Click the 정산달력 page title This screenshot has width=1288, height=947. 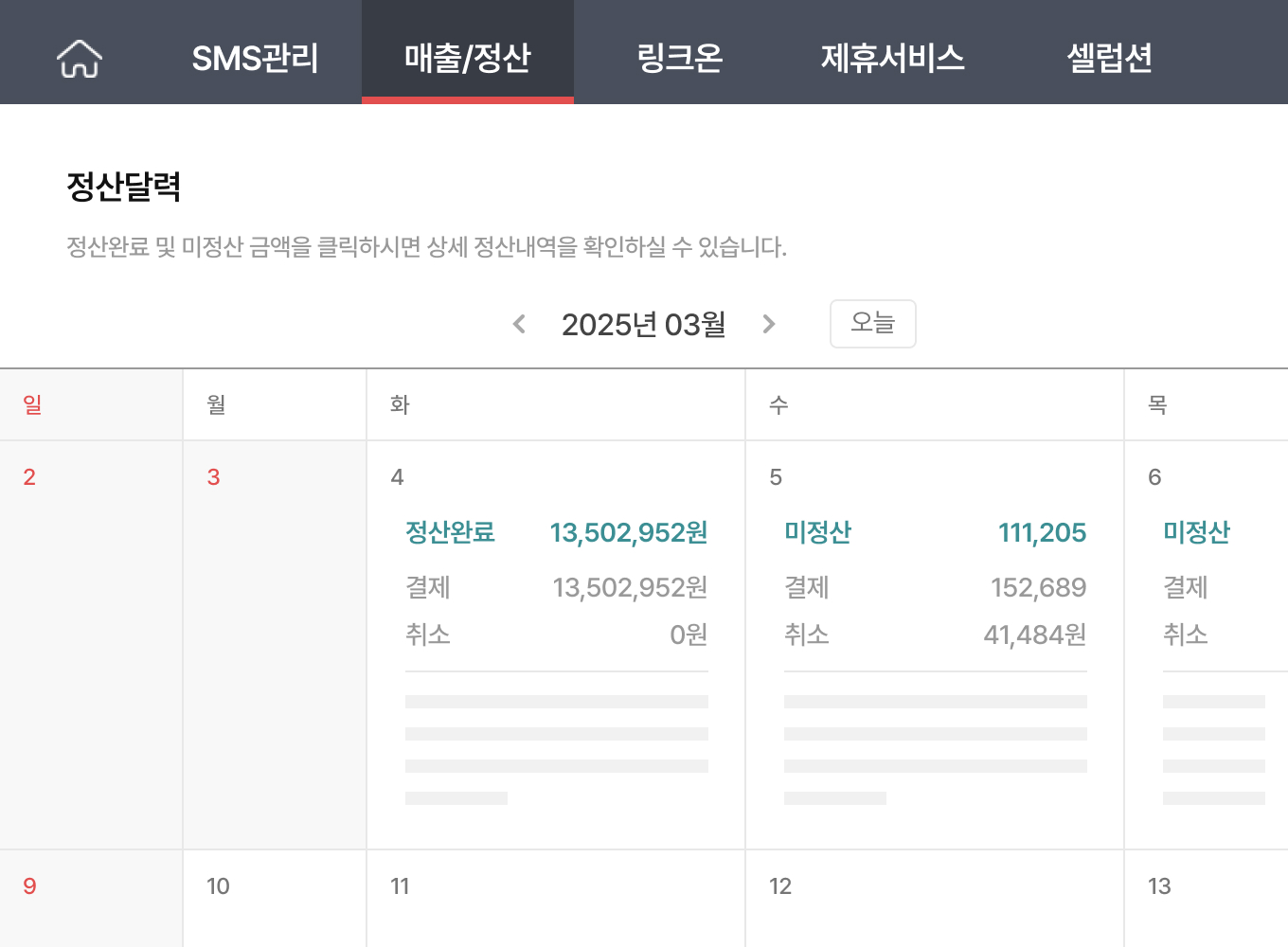[124, 188]
